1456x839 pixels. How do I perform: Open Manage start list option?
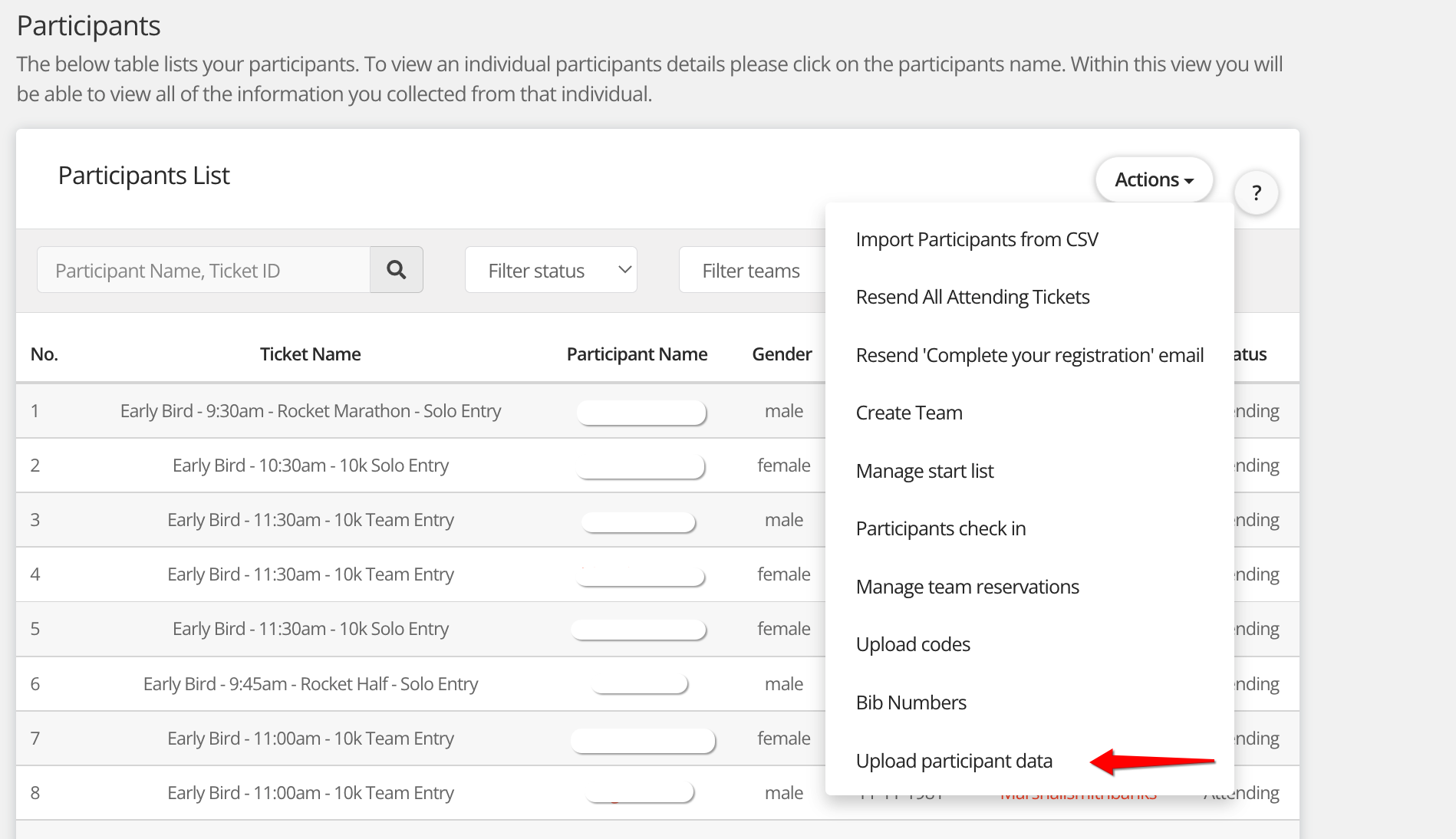pos(924,471)
